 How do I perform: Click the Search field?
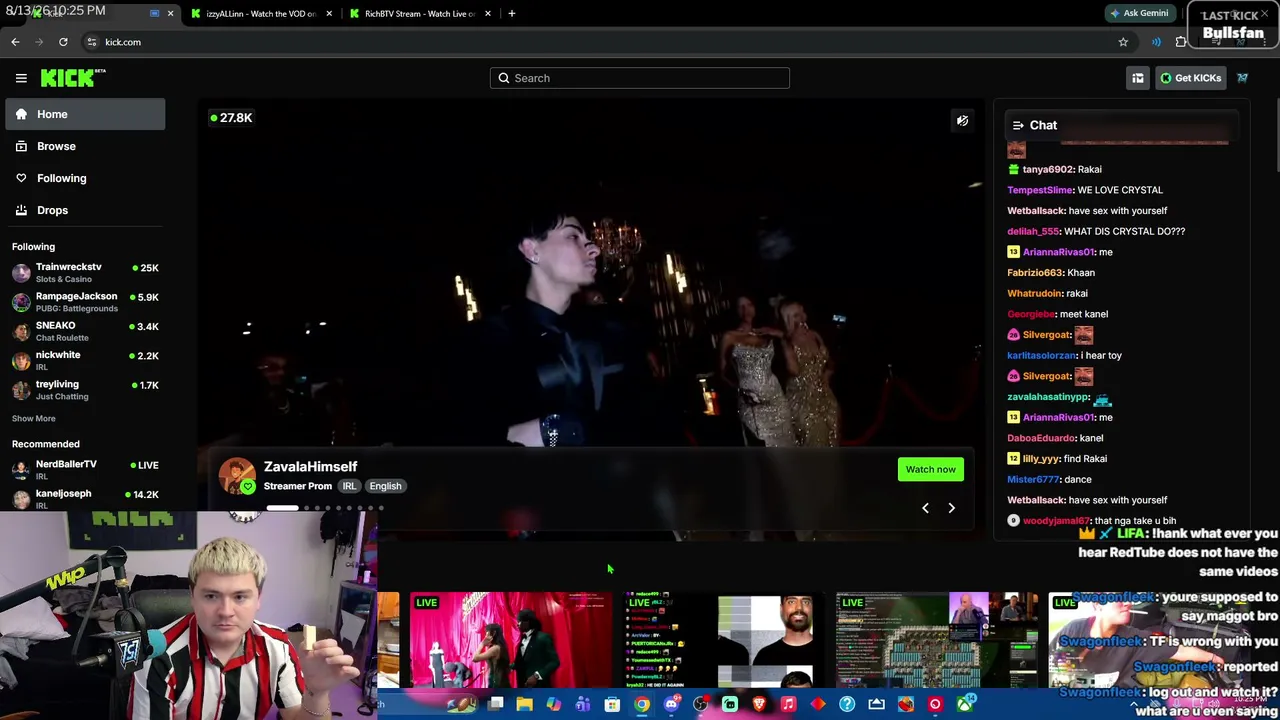[x=640, y=78]
